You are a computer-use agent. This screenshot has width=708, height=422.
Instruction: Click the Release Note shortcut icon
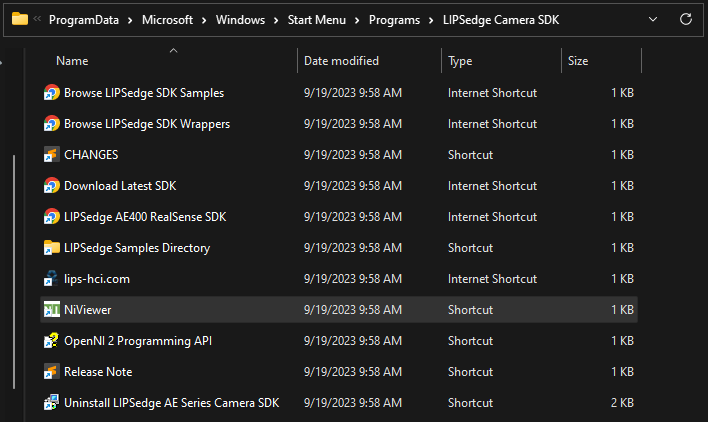coord(51,372)
